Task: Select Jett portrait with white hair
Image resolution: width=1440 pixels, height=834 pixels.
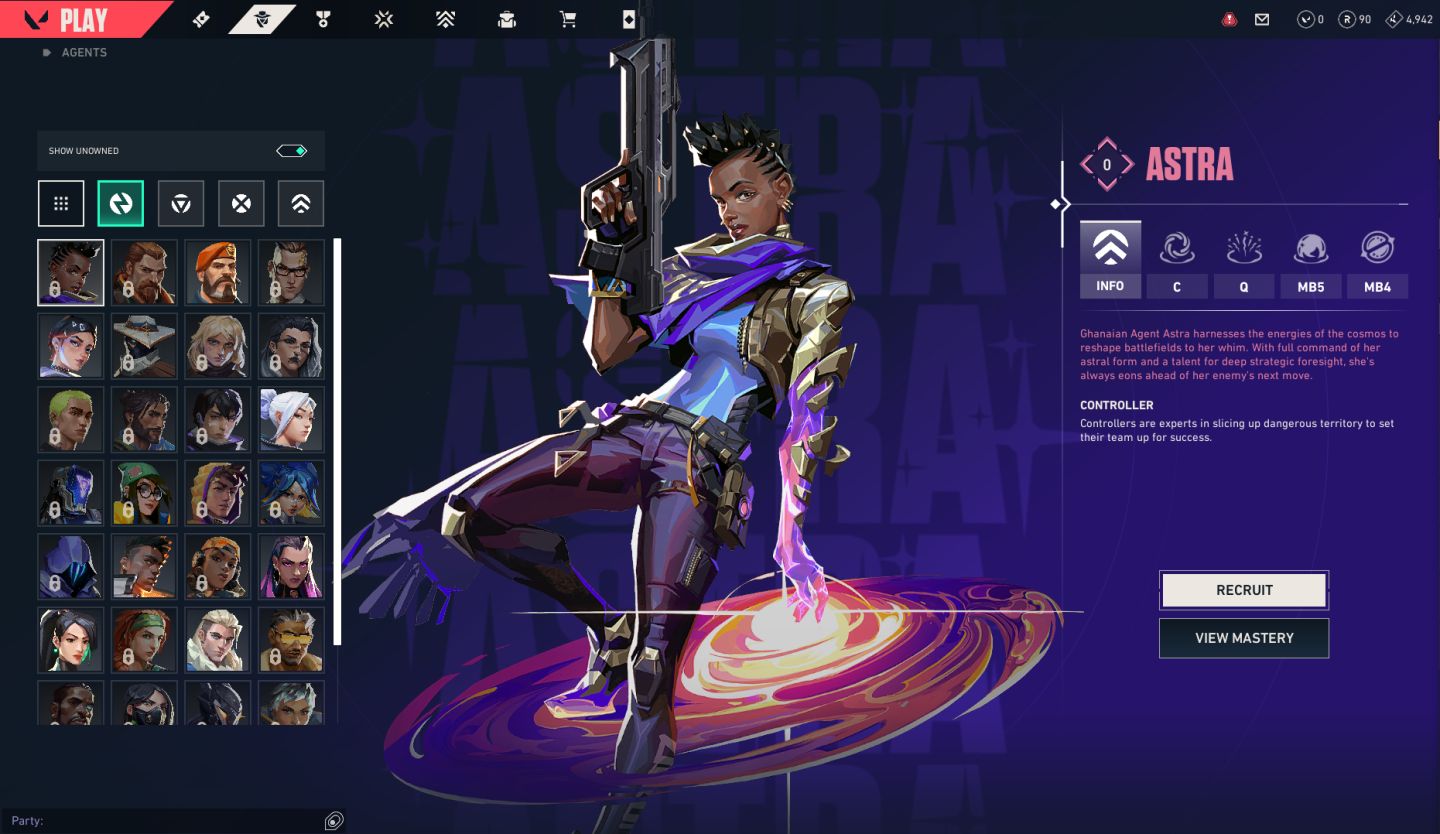Action: pos(291,419)
